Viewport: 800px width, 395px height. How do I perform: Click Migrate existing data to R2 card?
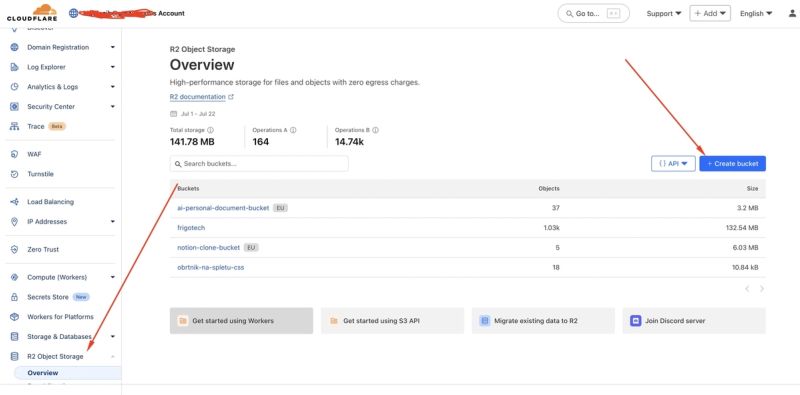pyautogui.click(x=543, y=321)
